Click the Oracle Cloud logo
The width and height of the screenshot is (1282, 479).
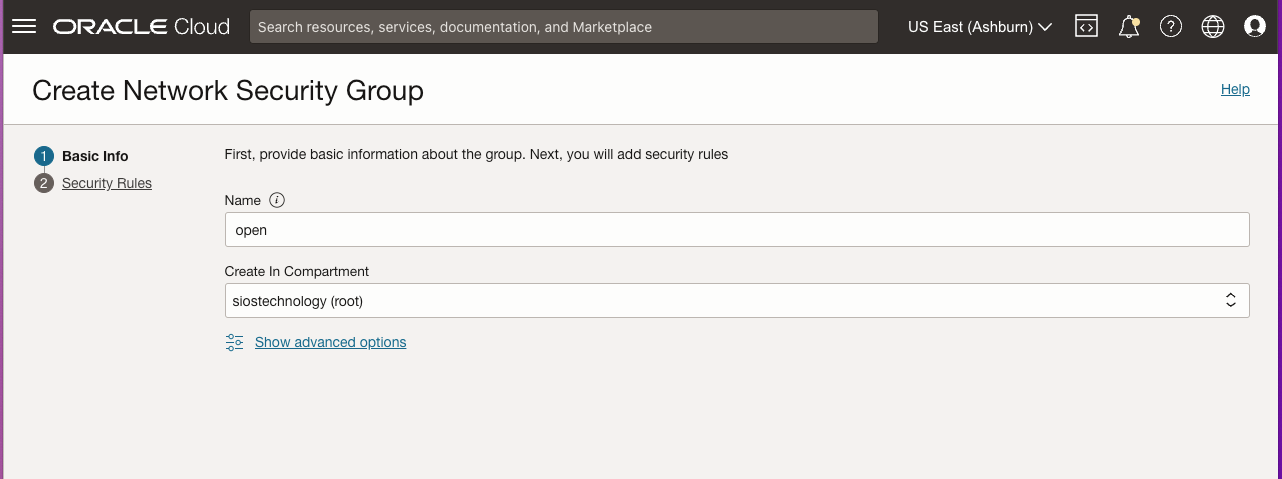click(141, 27)
